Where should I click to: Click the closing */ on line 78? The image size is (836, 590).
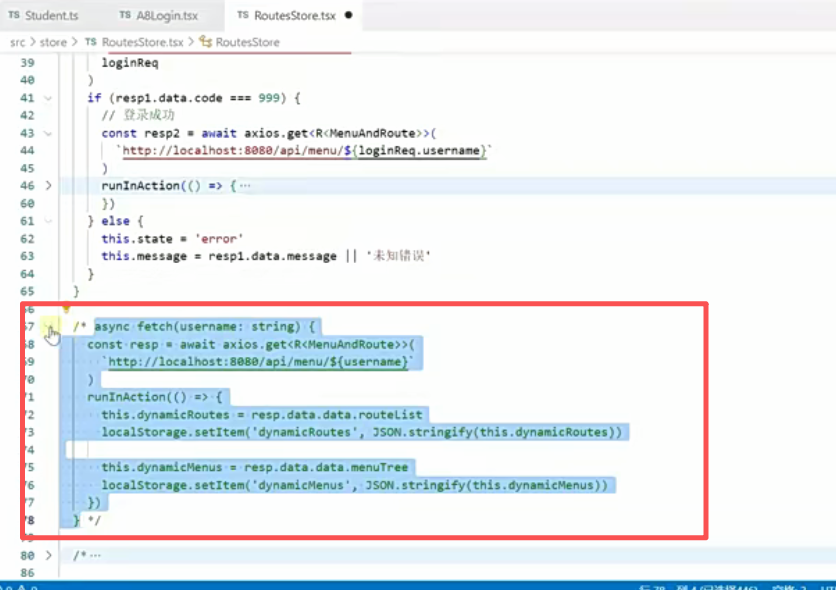point(94,520)
